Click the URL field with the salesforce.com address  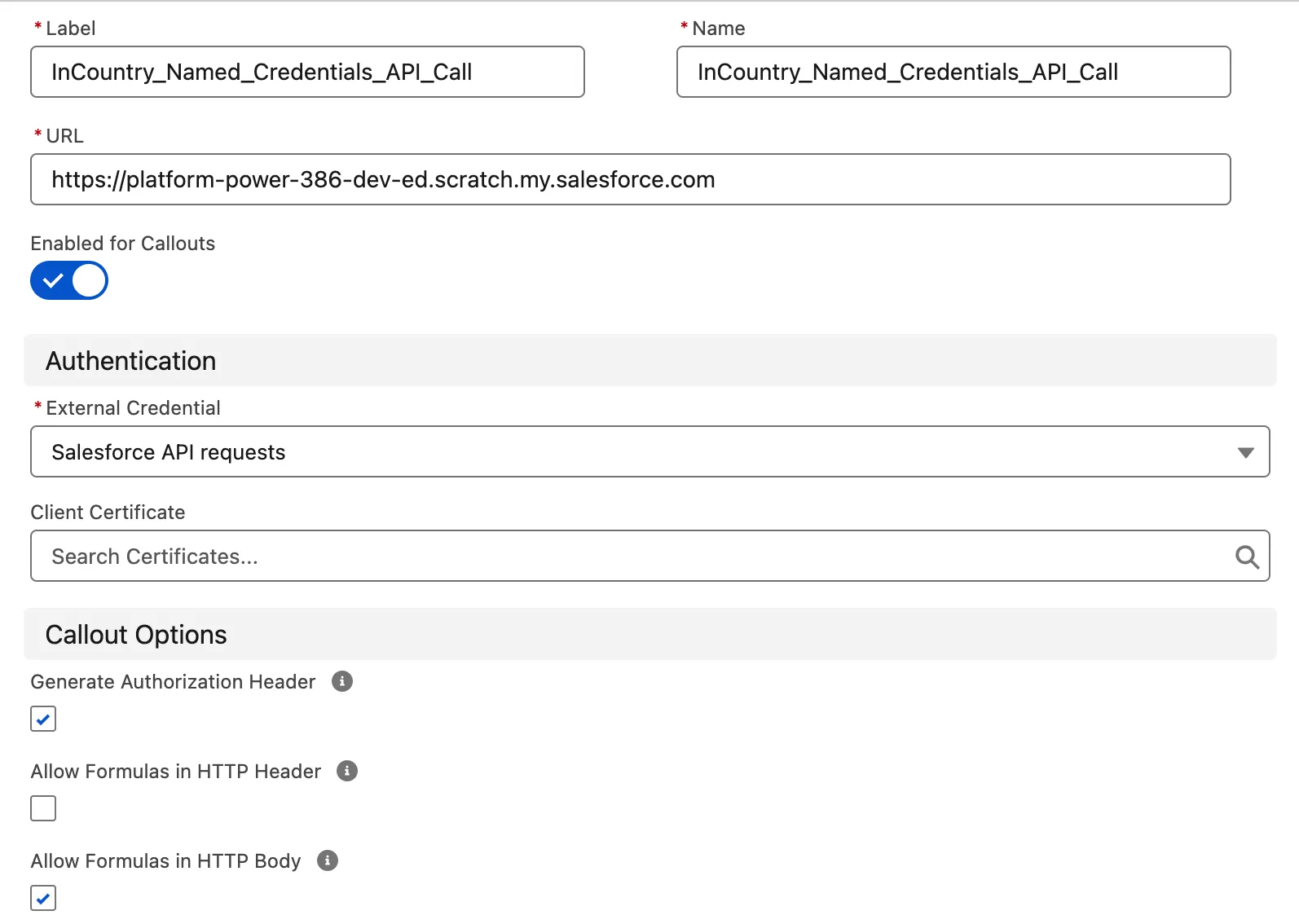coord(630,179)
